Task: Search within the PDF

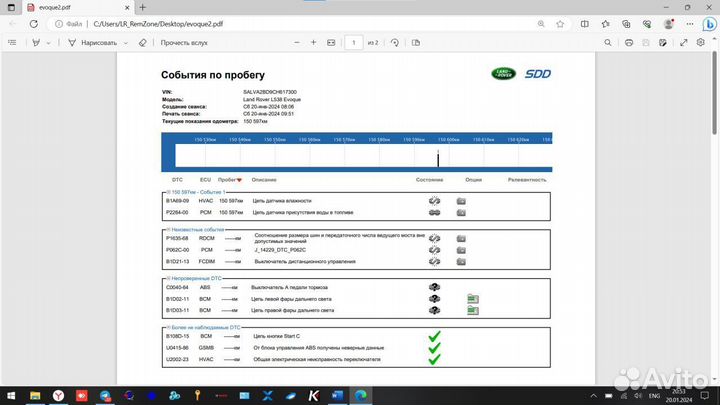Action: 608,43
